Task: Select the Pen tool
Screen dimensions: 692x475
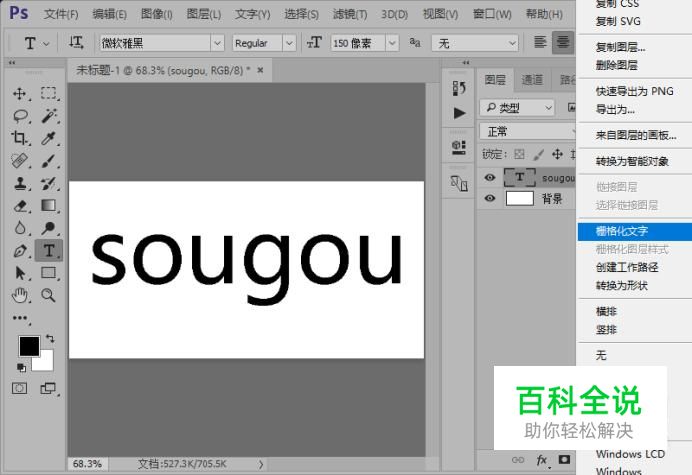Action: (19, 251)
